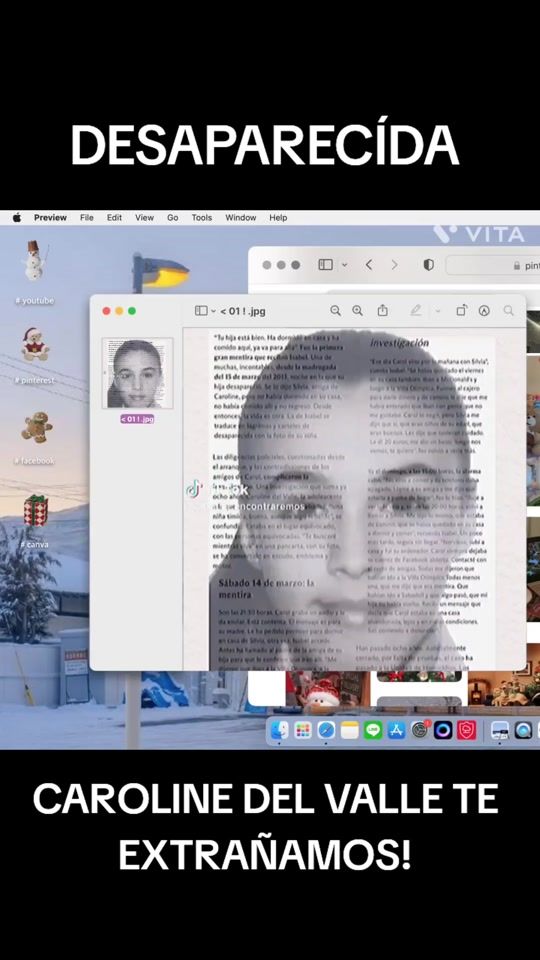
Task: Toggle the Preview sidebar view button
Action: tap(201, 311)
